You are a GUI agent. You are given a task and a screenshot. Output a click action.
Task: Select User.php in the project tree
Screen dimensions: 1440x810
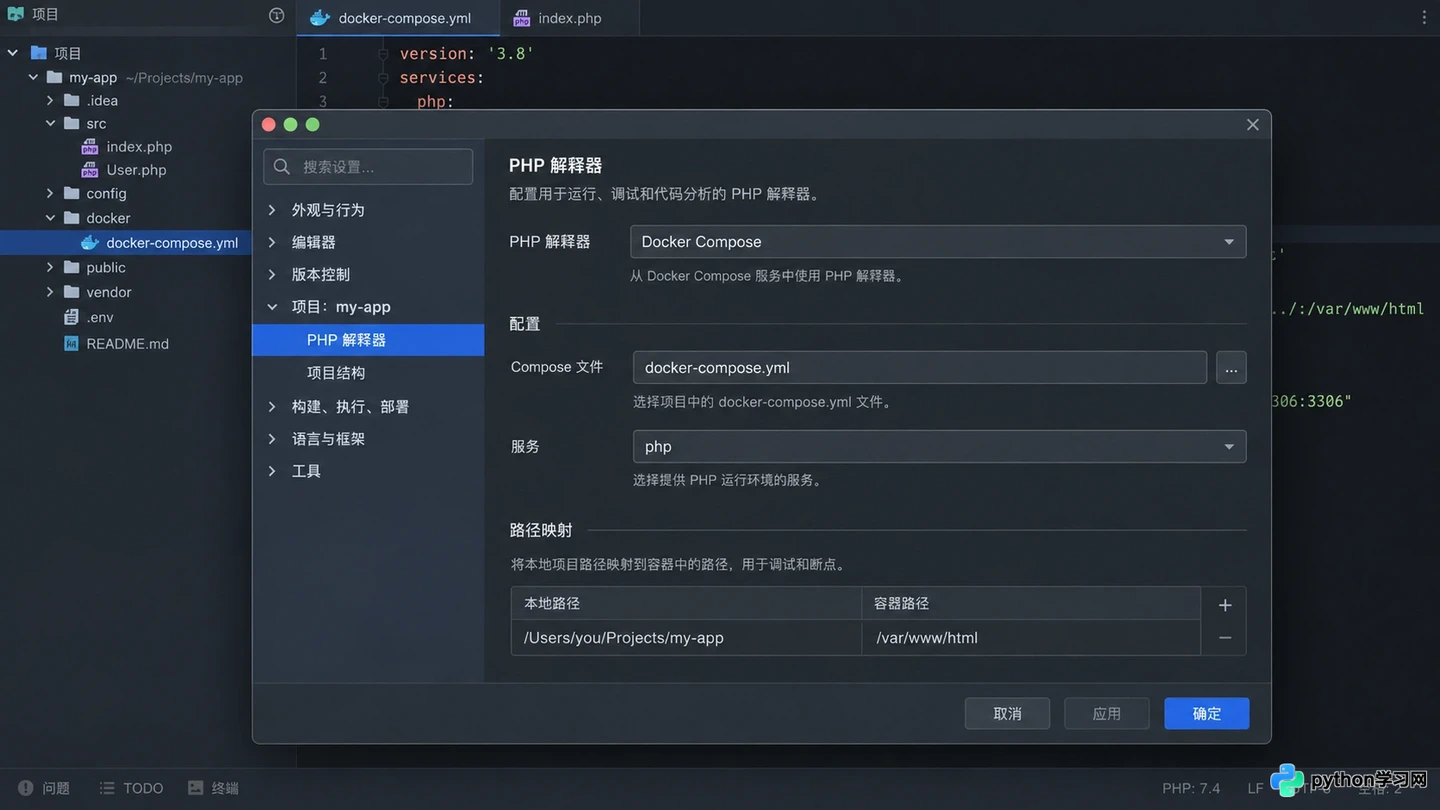click(123, 170)
